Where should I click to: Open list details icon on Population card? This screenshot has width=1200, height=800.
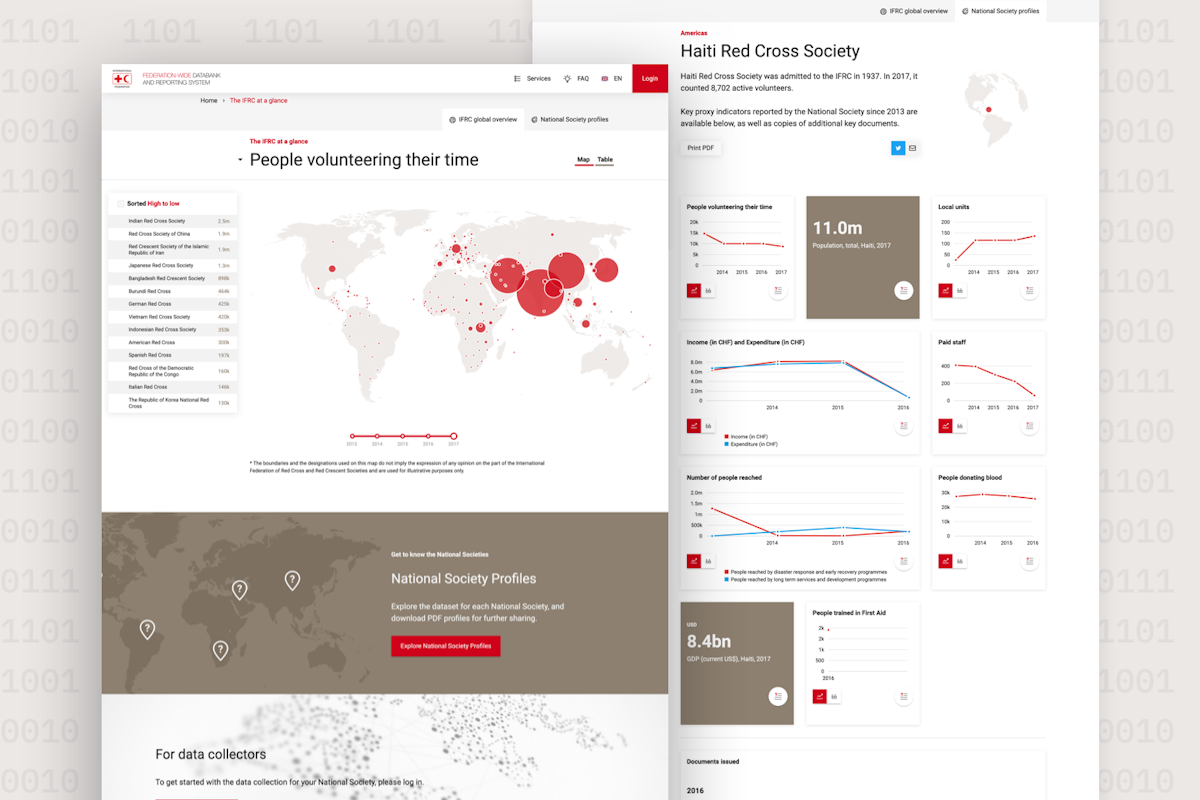903,291
